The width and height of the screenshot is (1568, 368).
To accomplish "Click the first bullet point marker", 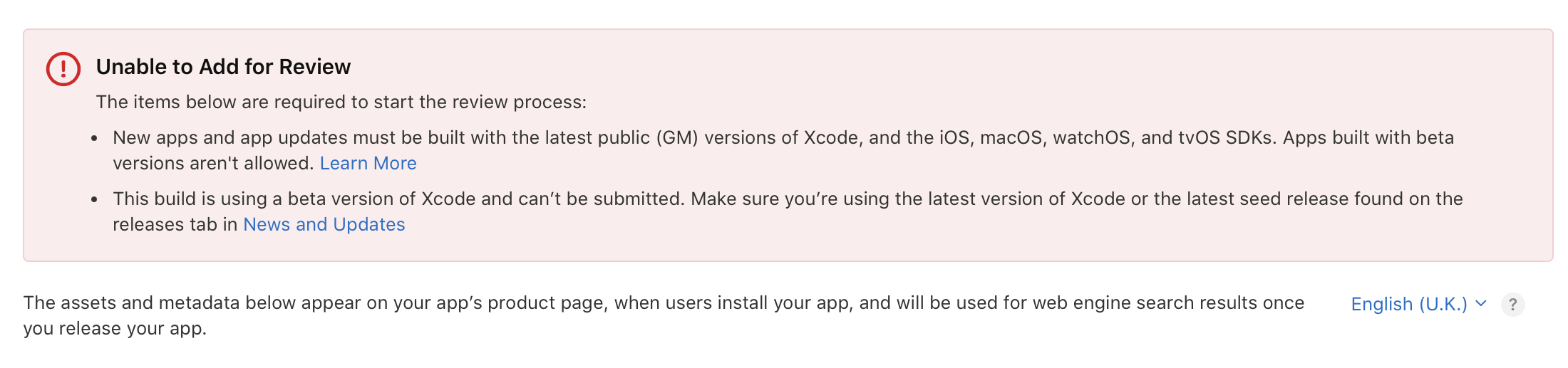I will coord(94,139).
